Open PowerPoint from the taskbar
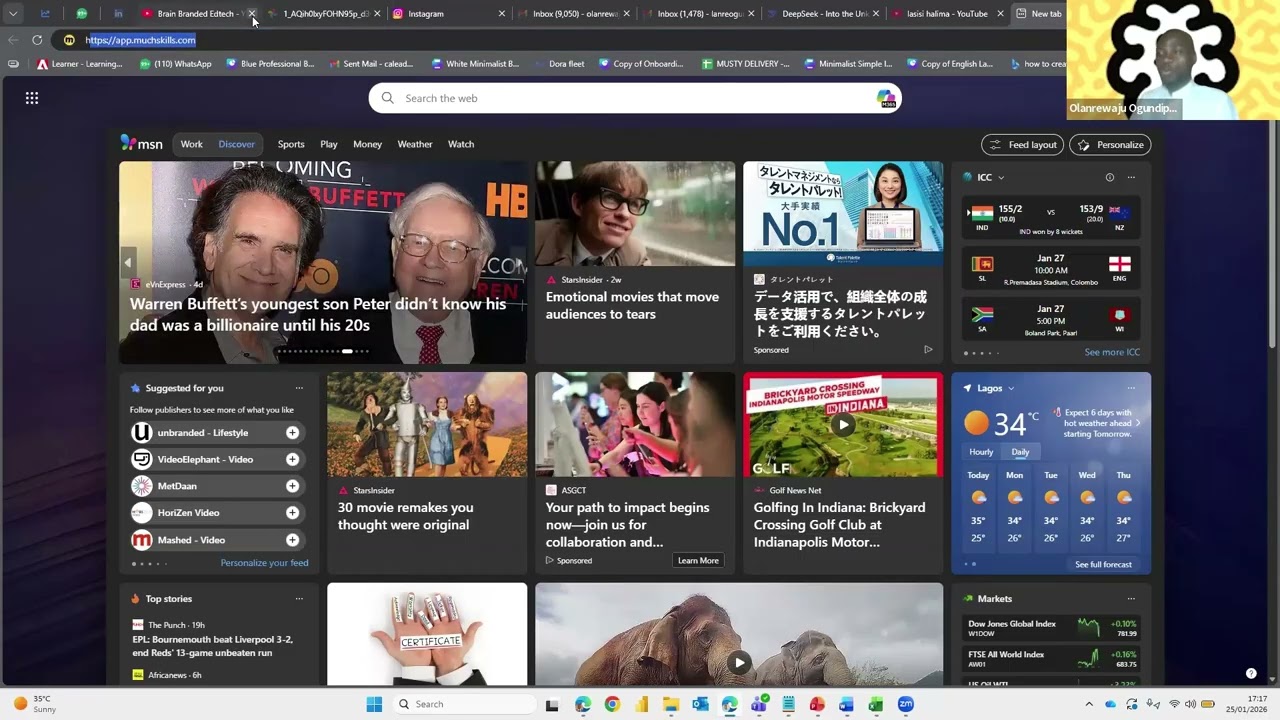 coord(817,704)
